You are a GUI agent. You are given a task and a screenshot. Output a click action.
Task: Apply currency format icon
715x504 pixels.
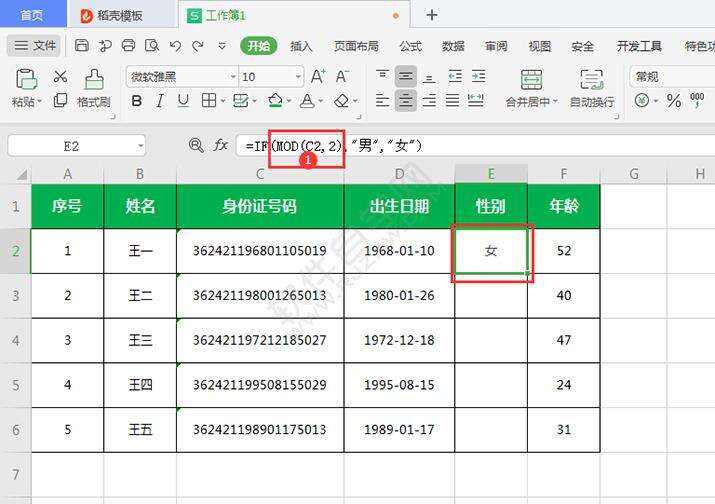coord(642,100)
